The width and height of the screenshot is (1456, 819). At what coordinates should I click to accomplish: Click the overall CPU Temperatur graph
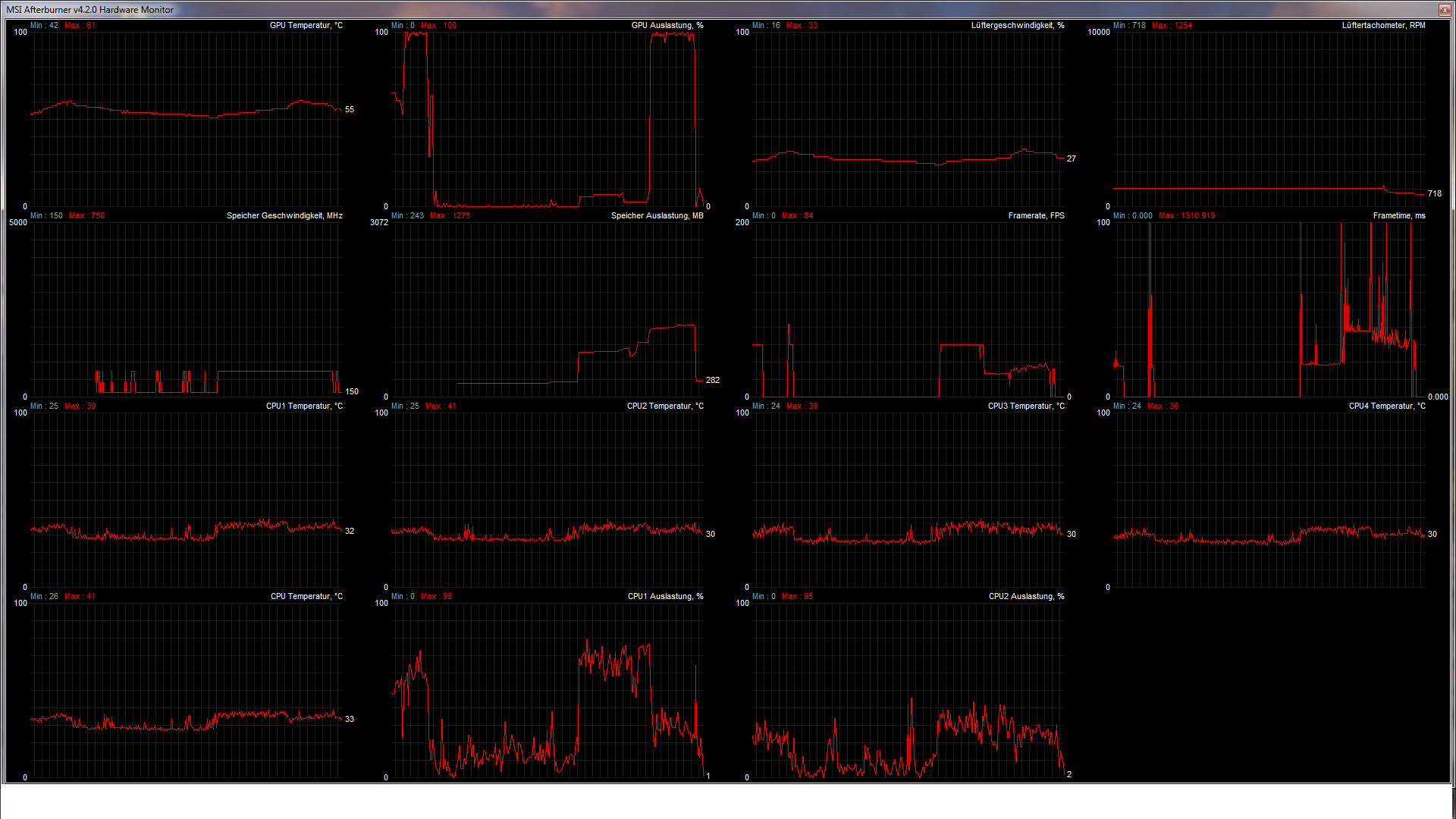point(186,690)
